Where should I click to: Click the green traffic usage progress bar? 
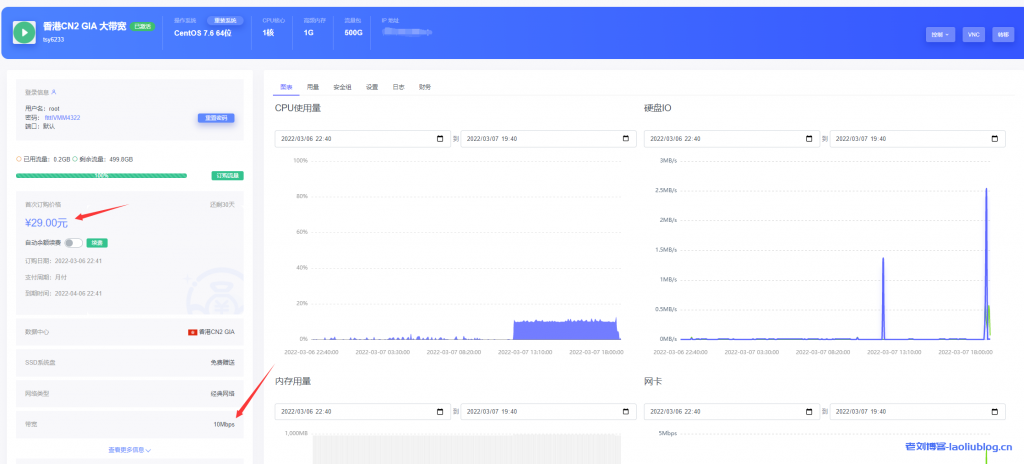[100, 175]
